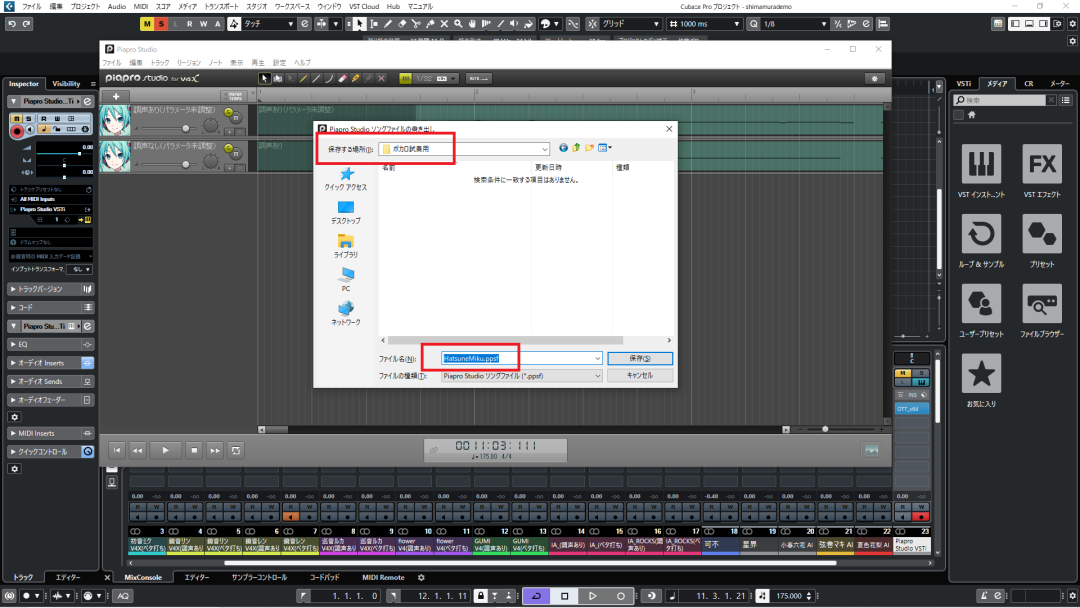Select the Erase tool in Cubase toolbar
This screenshot has height=608, width=1080.
point(402,24)
